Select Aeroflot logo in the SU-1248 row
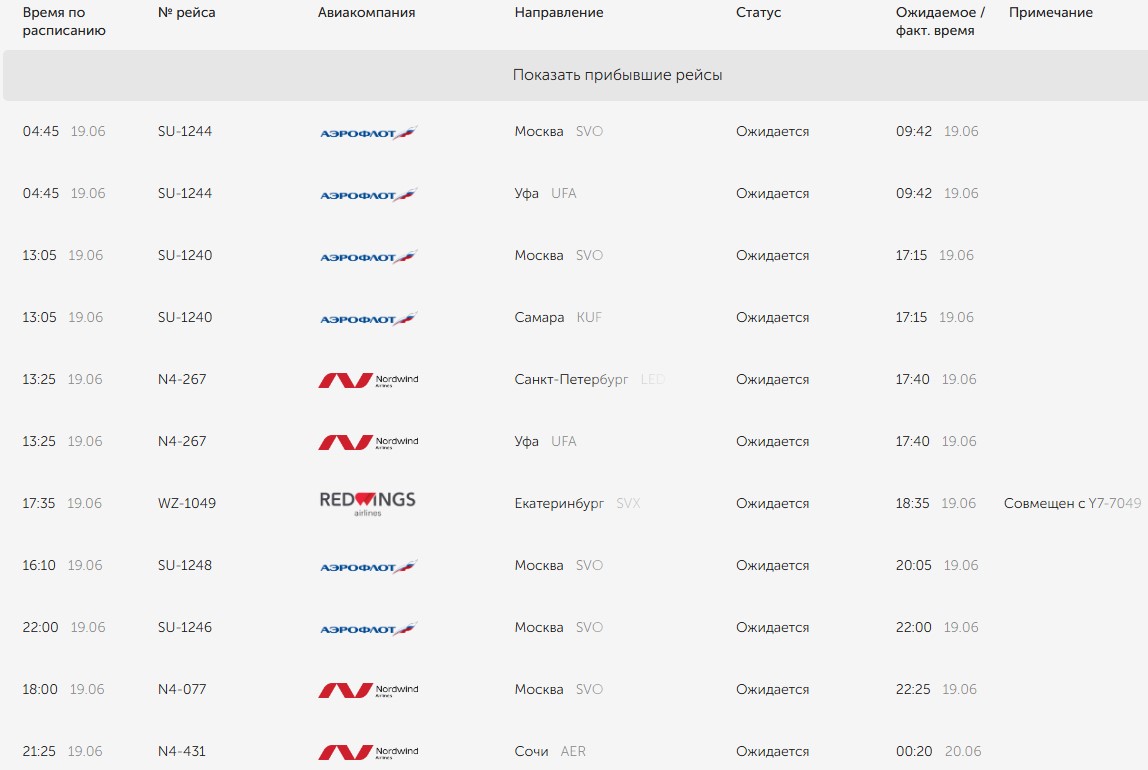 coord(368,566)
